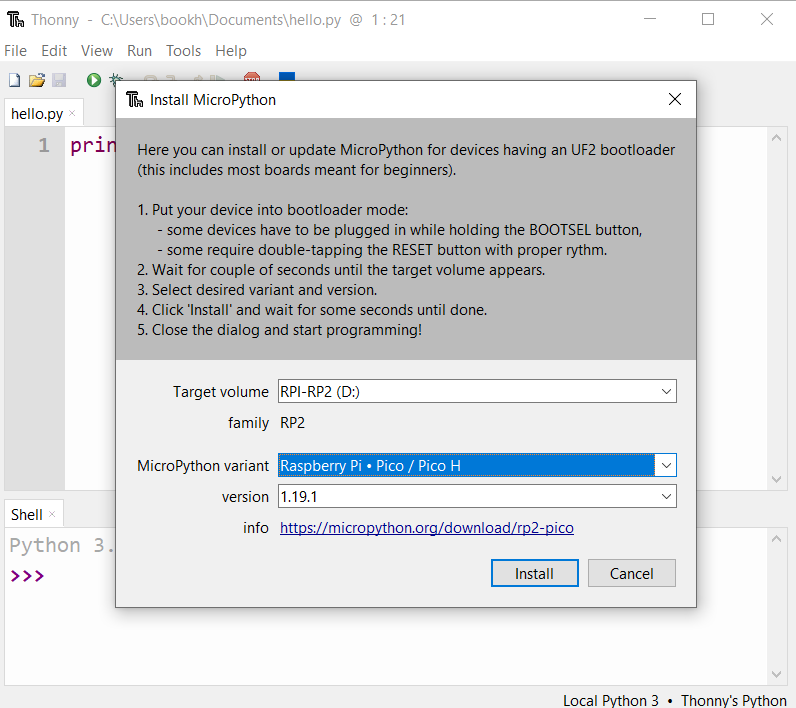The height and width of the screenshot is (708, 796).
Task: Close the hello.py editor tab
Action: (x=72, y=113)
